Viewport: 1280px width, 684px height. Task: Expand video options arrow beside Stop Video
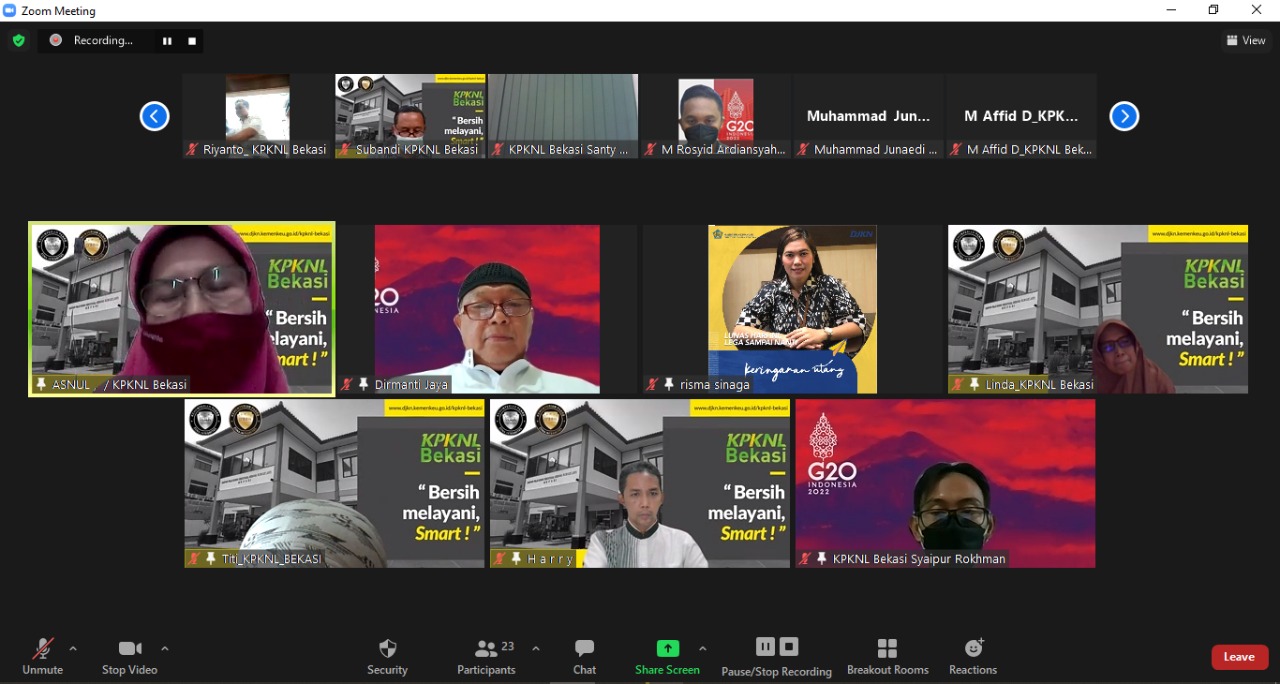[x=165, y=648]
